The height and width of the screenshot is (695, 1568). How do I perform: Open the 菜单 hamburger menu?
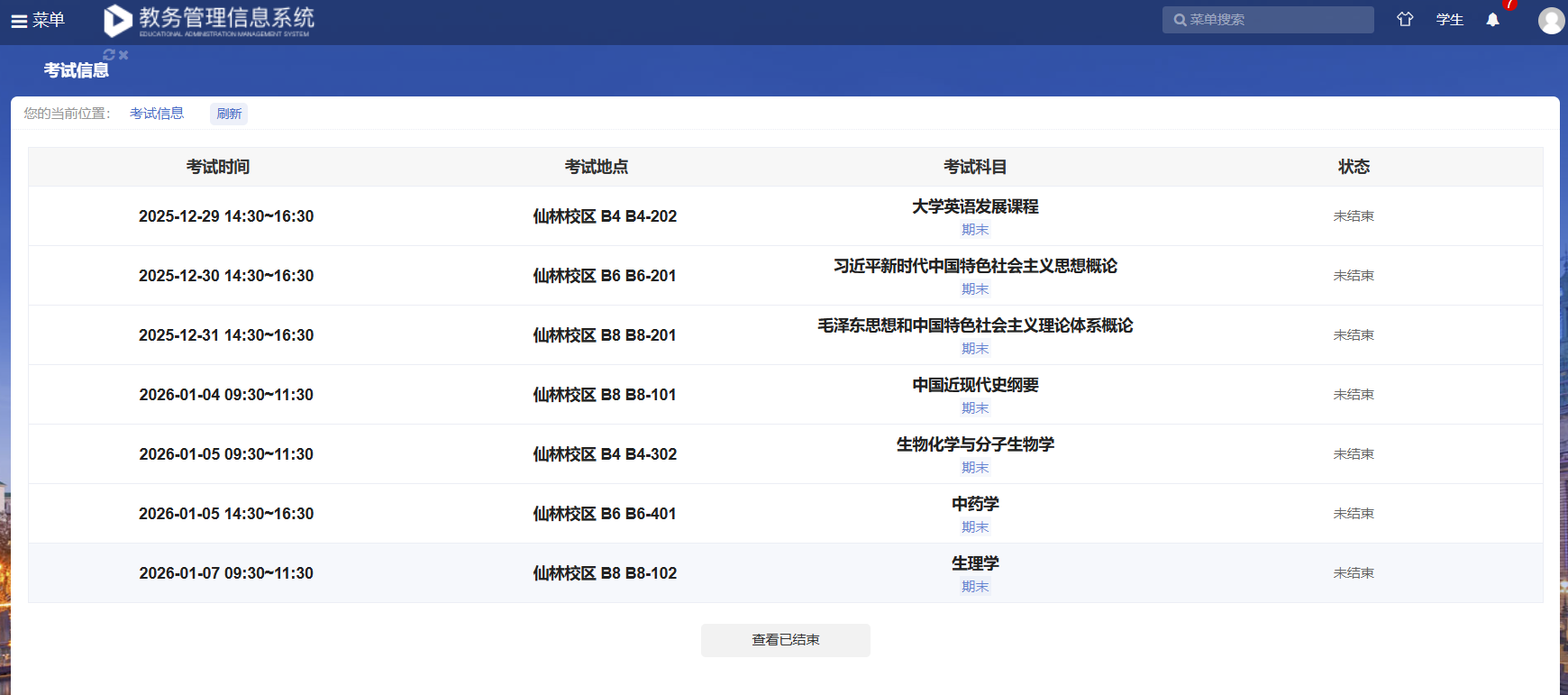click(x=37, y=20)
